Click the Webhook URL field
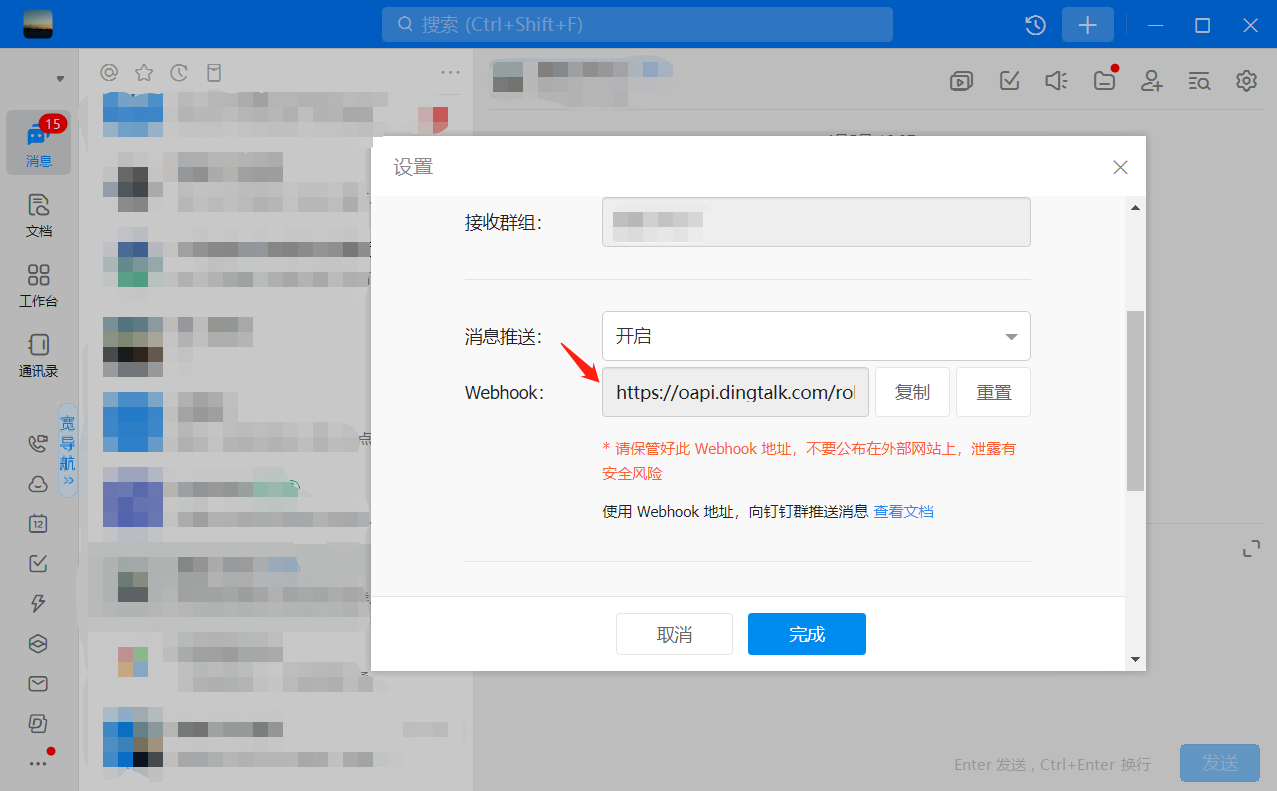 (735, 392)
